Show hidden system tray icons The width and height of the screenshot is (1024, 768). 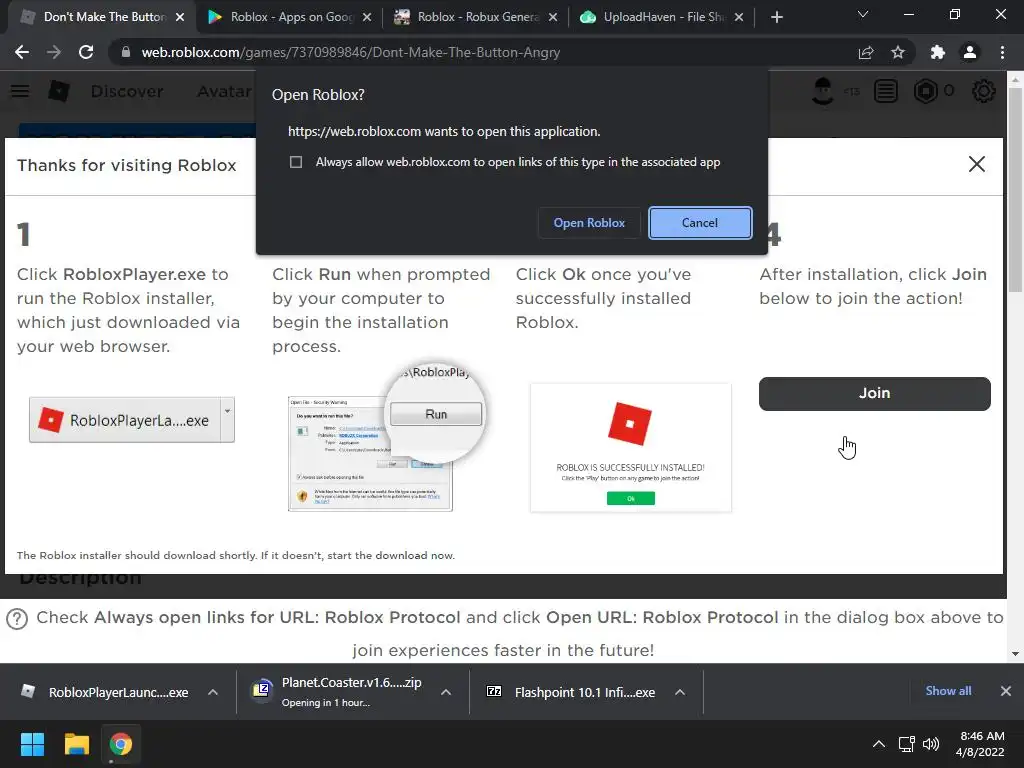(879, 744)
